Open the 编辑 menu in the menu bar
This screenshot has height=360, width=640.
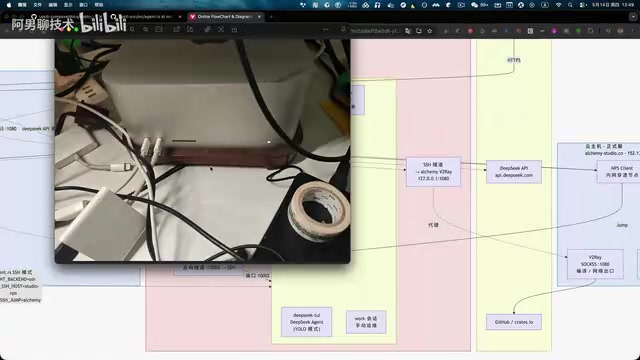click(53, 5)
